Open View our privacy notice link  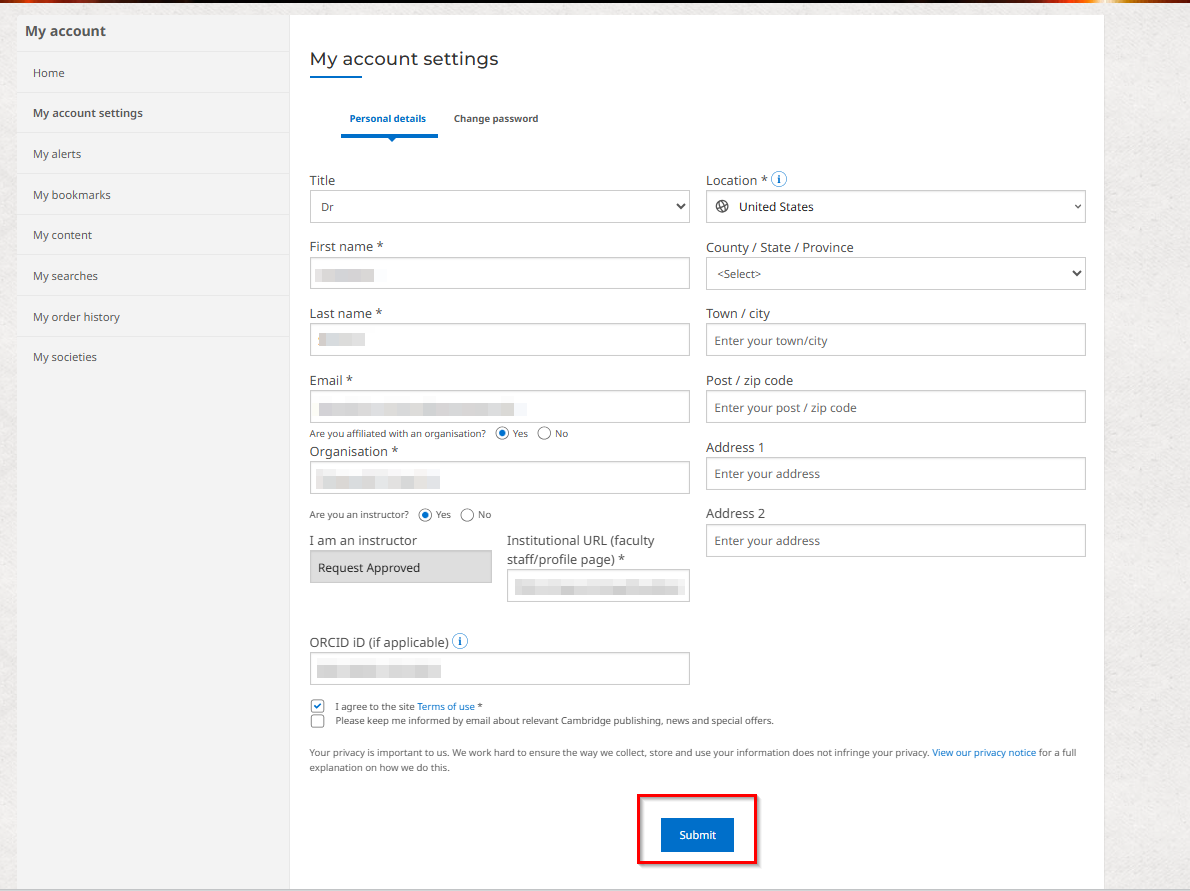click(984, 753)
